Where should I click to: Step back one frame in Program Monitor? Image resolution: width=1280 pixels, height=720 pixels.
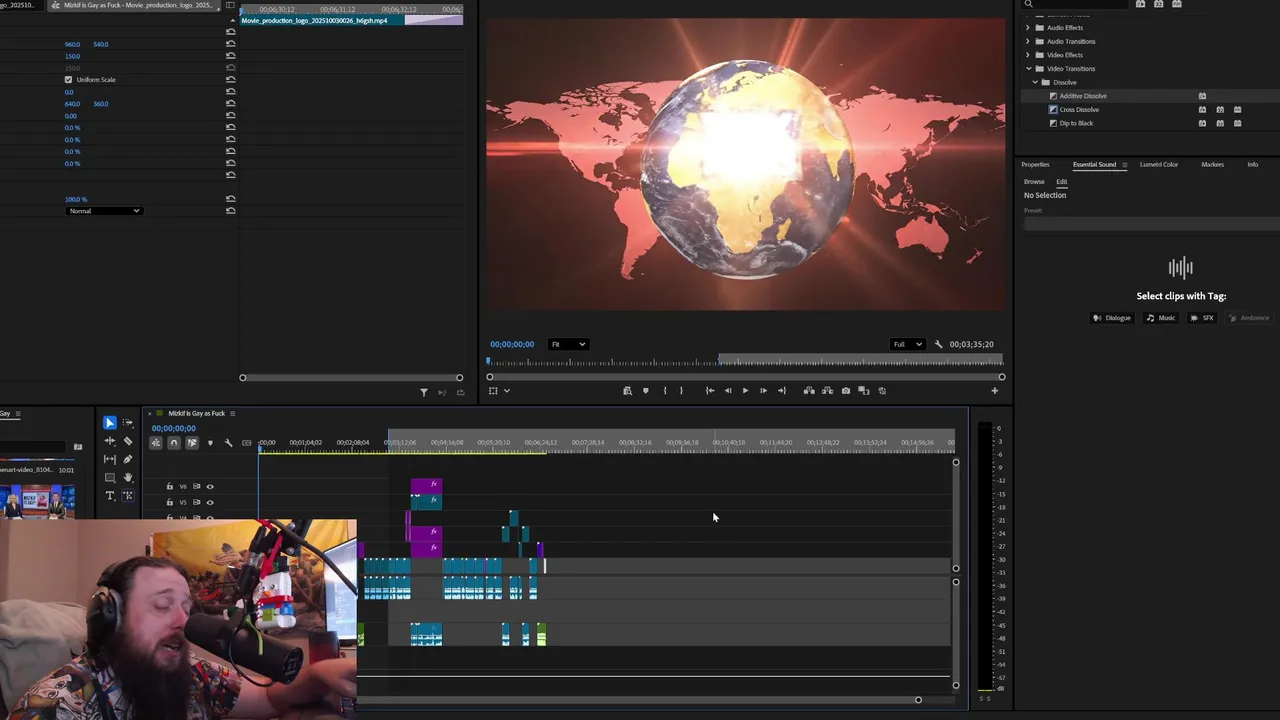pos(727,391)
